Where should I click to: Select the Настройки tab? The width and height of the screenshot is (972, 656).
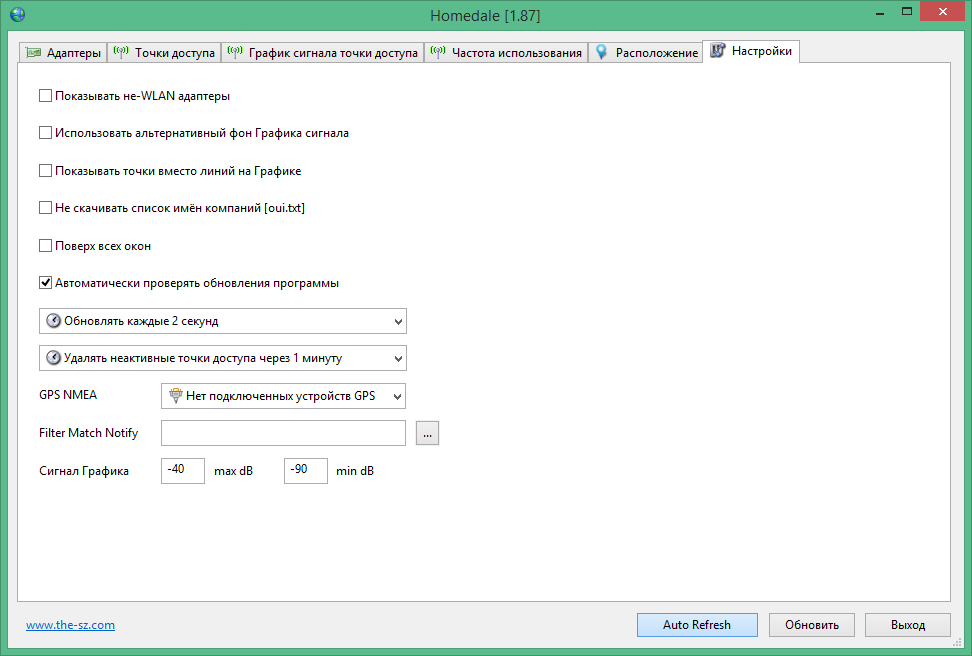pyautogui.click(x=761, y=51)
